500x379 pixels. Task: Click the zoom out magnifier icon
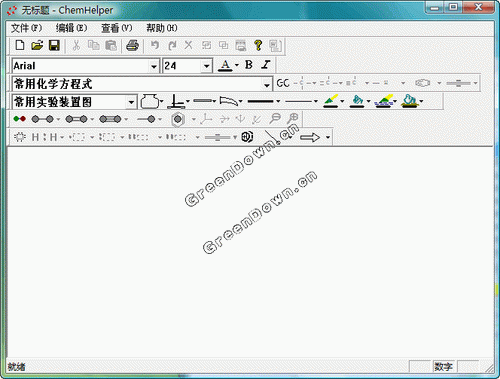275,119
